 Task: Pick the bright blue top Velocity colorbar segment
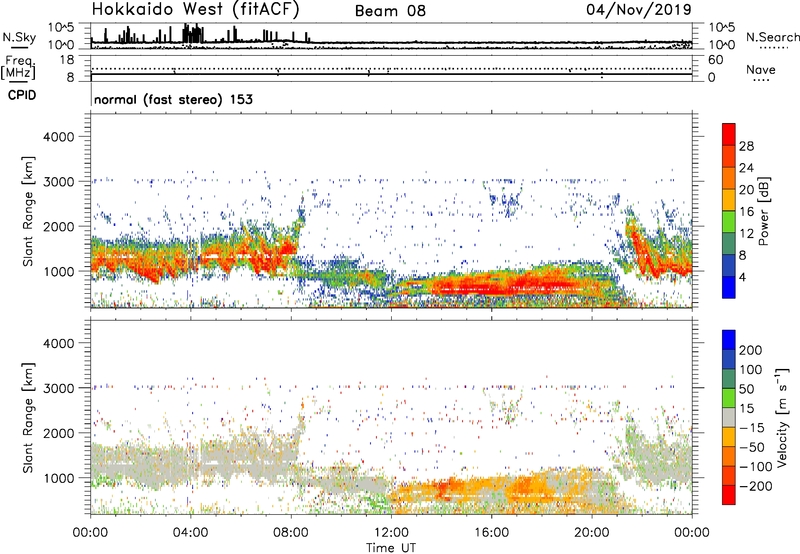click(x=729, y=340)
